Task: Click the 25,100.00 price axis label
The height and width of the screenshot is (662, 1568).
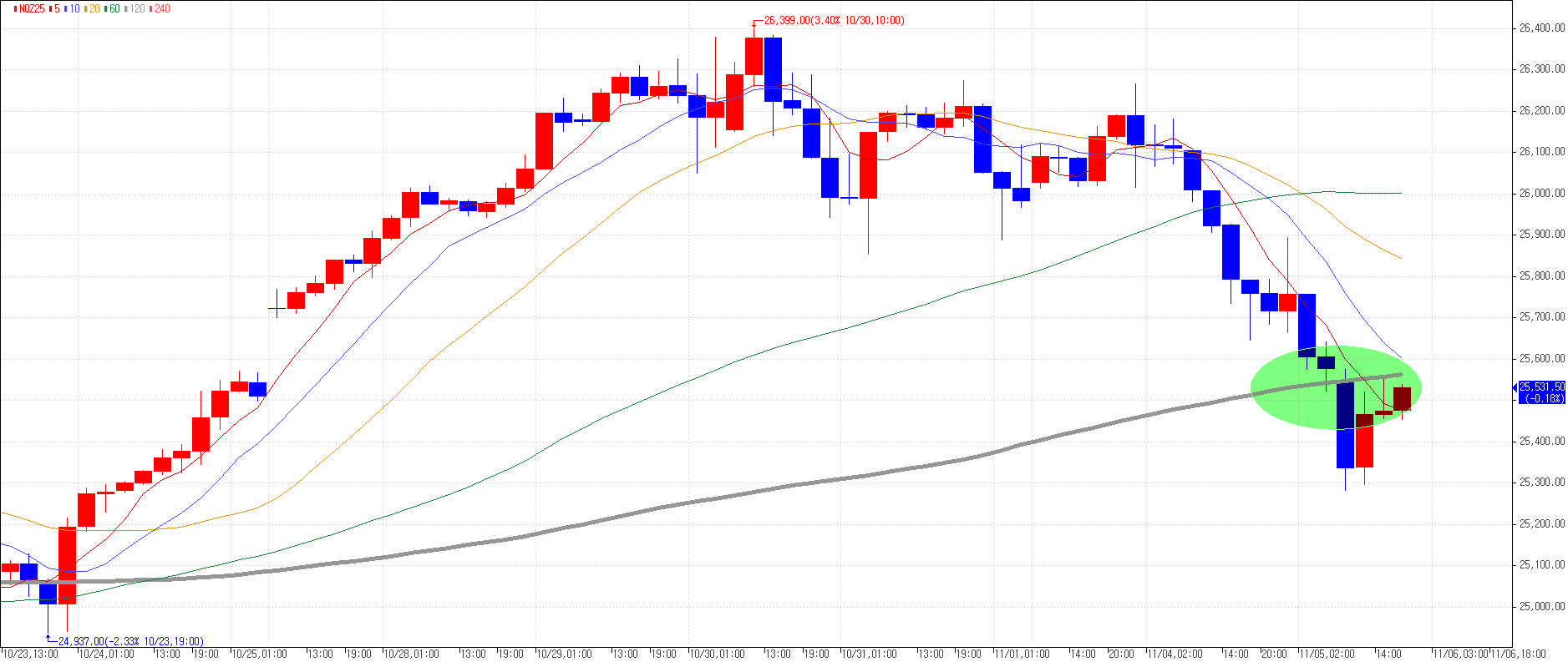Action: (1542, 565)
